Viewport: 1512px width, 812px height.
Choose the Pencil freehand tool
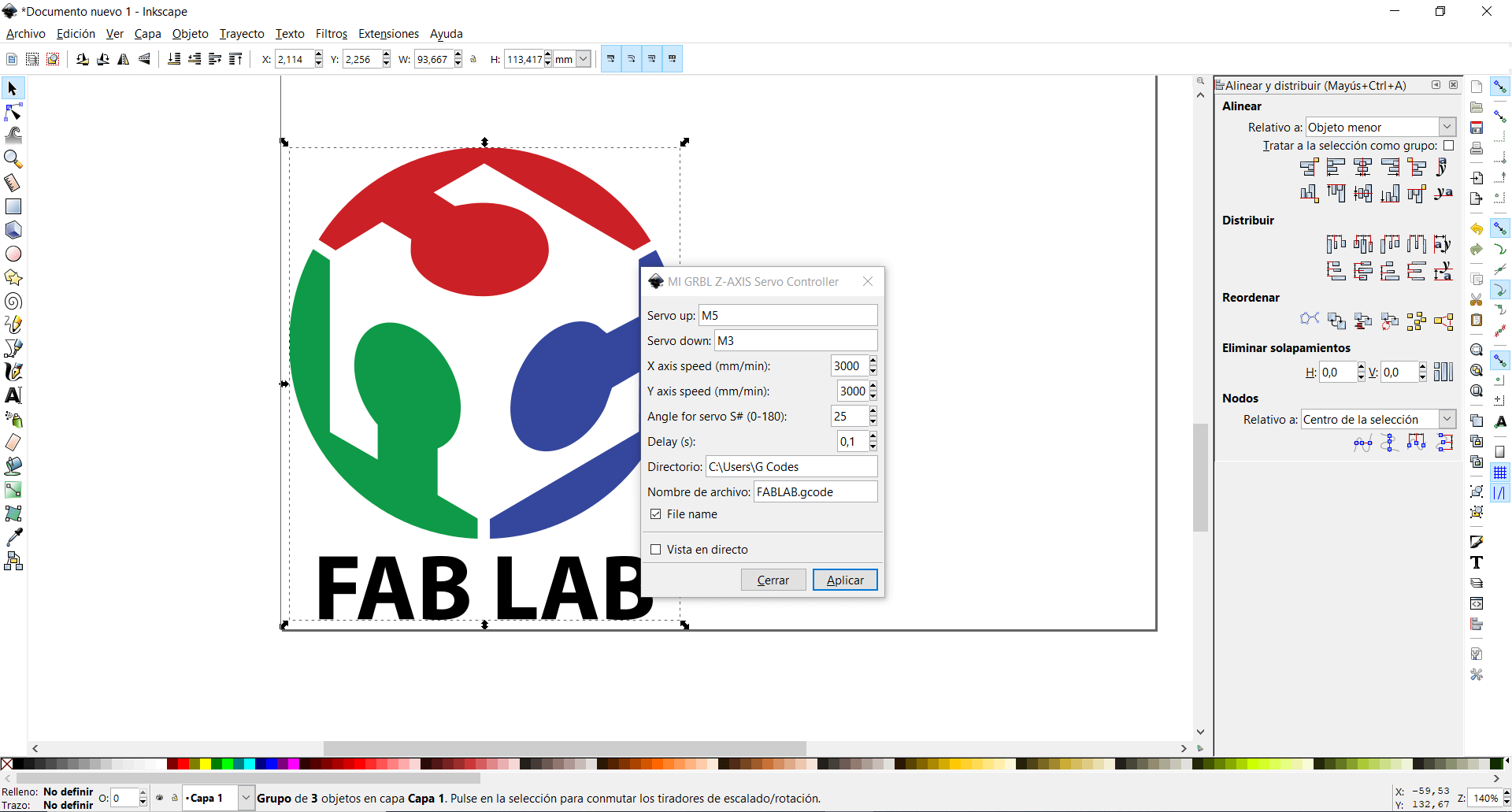13,324
